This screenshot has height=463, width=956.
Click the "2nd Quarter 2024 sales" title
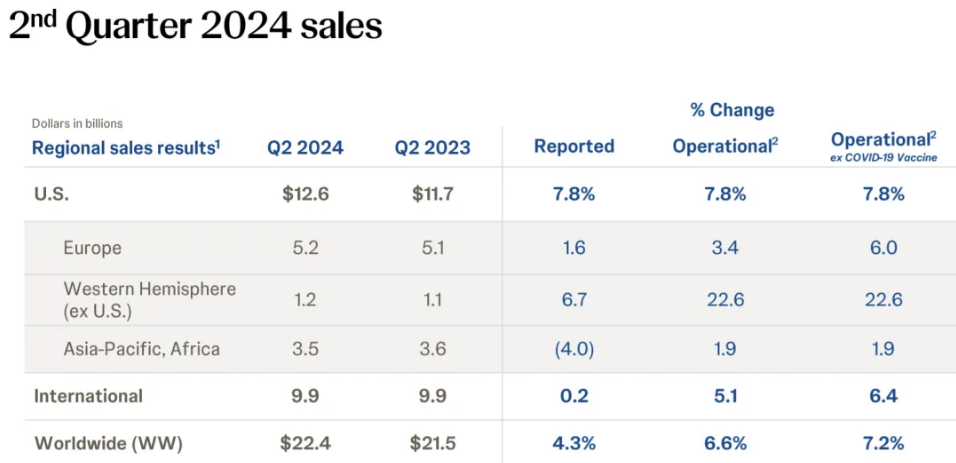196,26
